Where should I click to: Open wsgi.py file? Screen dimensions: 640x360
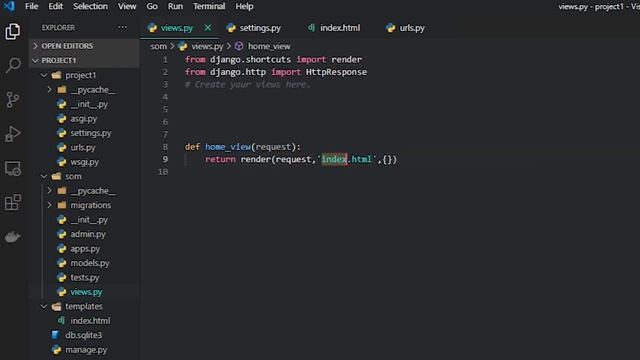point(84,162)
